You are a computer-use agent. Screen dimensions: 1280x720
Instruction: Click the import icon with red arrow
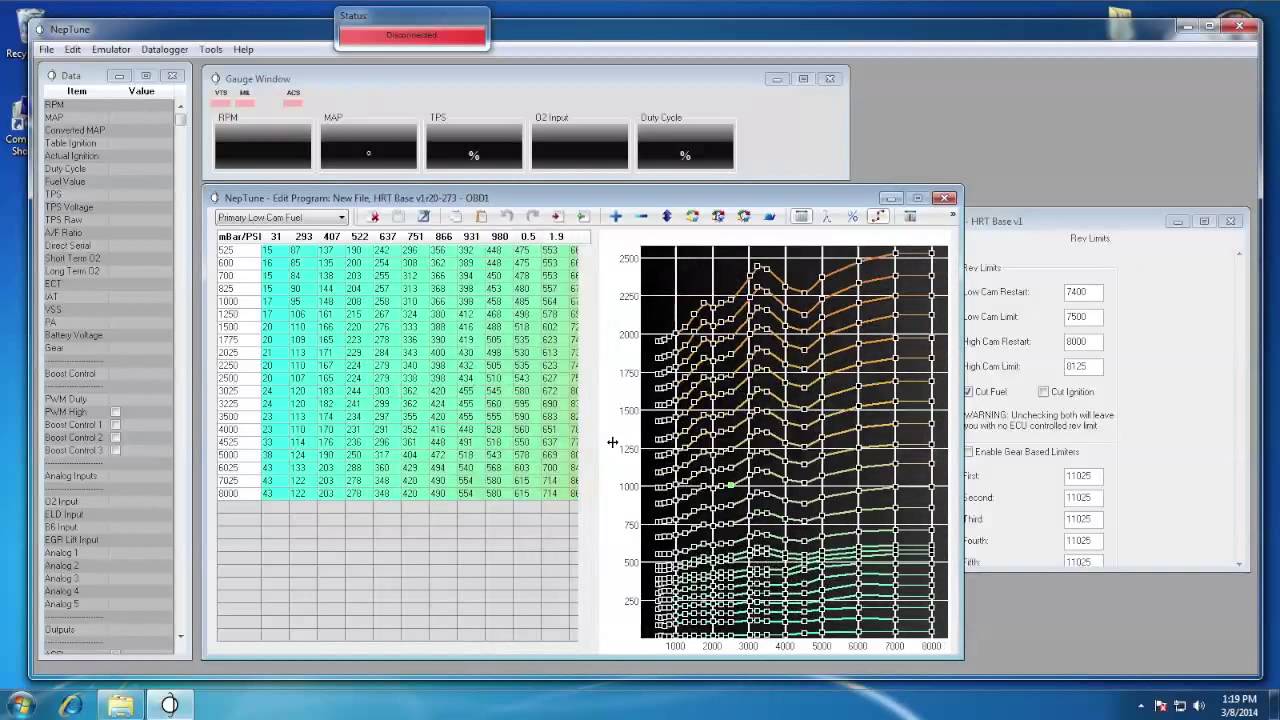tap(557, 216)
